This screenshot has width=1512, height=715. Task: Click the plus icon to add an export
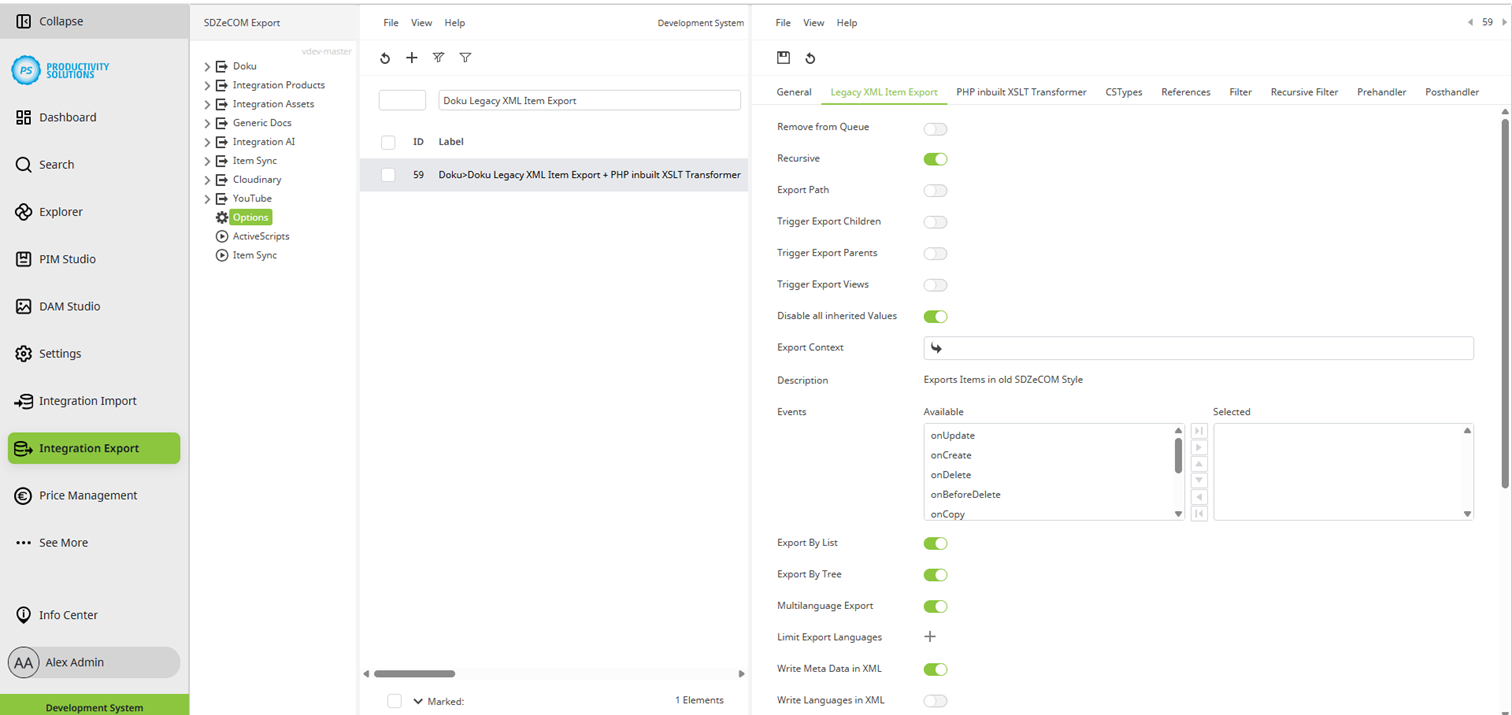(x=412, y=57)
